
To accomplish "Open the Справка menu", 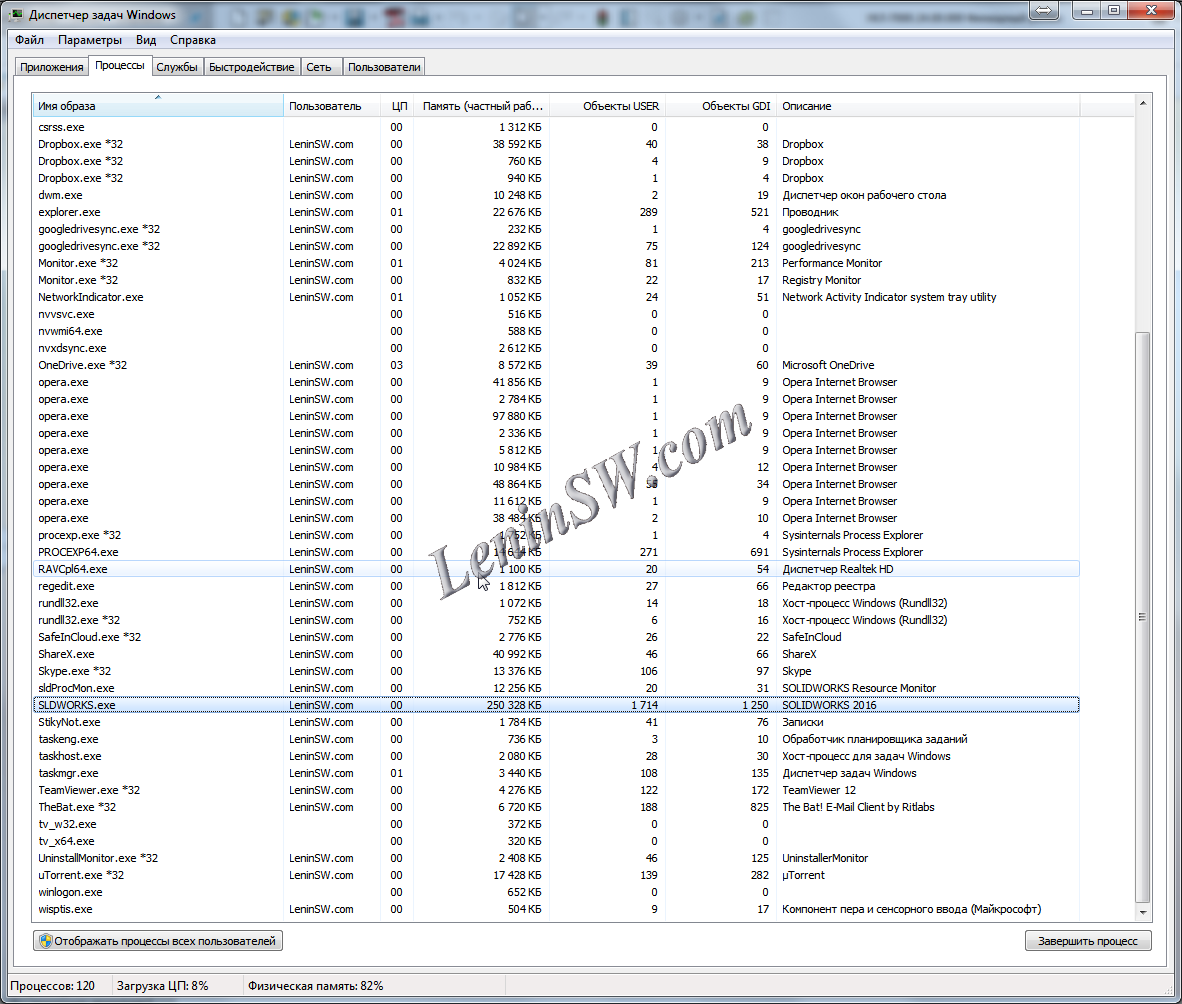I will point(192,40).
